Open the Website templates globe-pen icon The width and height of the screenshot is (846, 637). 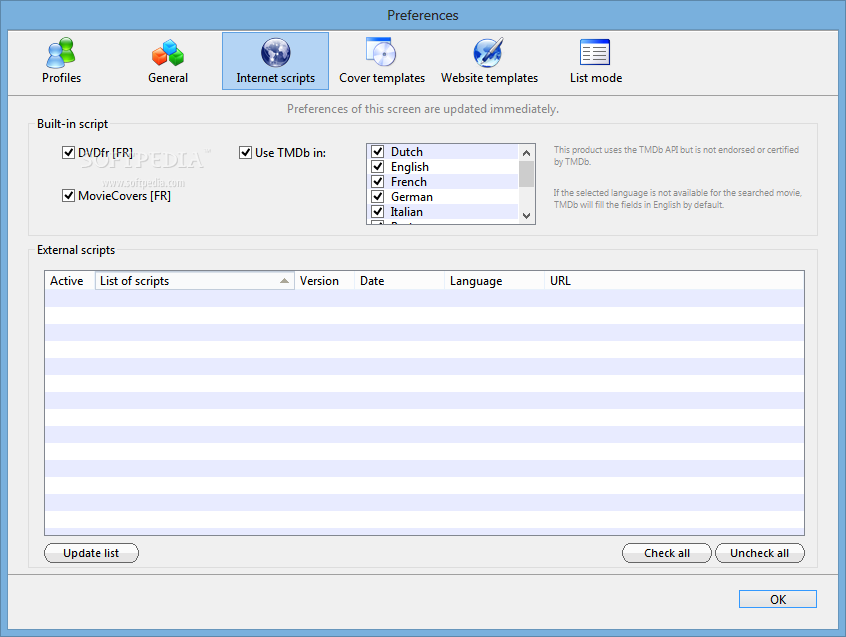489,52
